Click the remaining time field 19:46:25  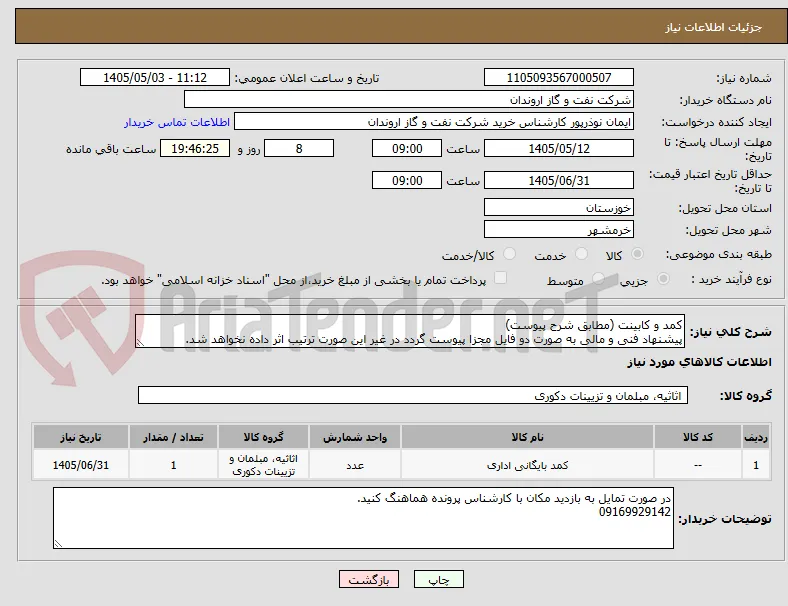click(x=195, y=148)
